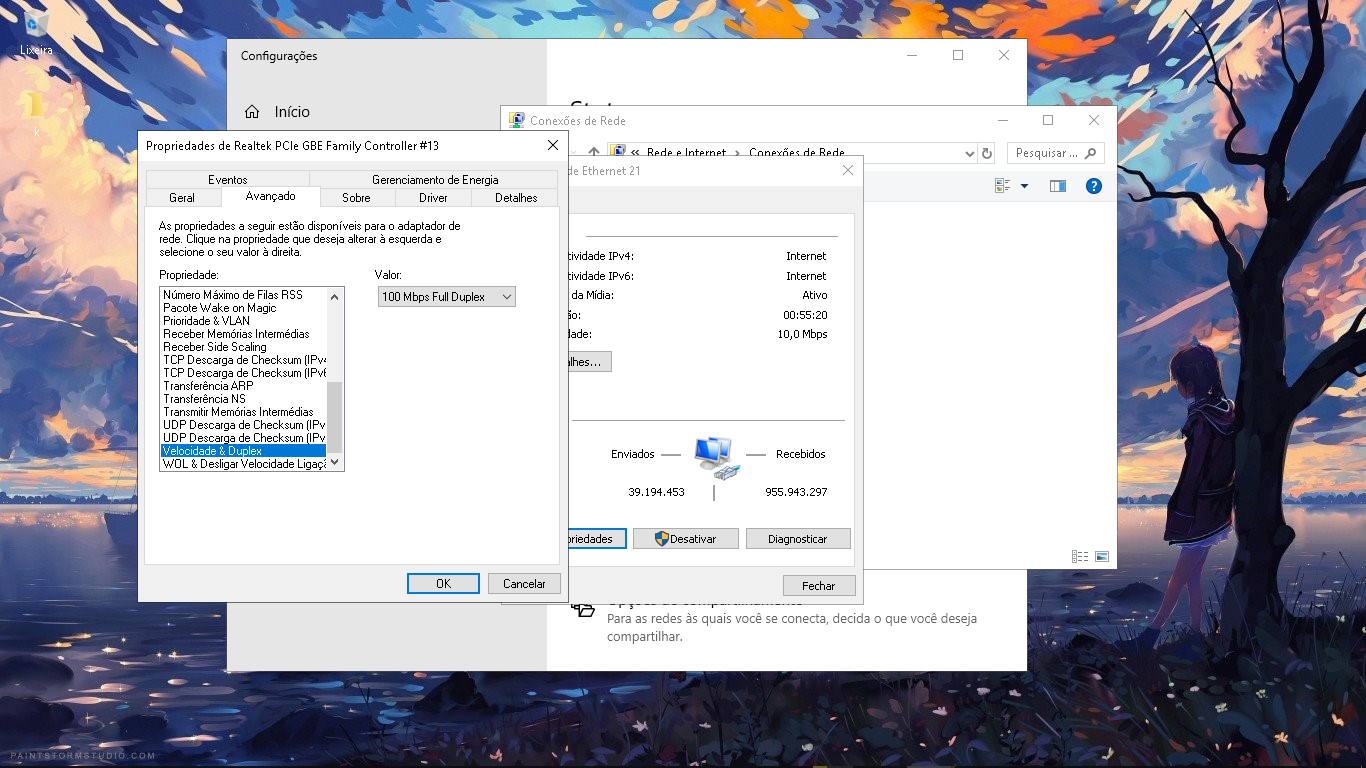The height and width of the screenshot is (768, 1366).
Task: Click Fechar in the Ethernet status dialog
Action: (x=818, y=585)
